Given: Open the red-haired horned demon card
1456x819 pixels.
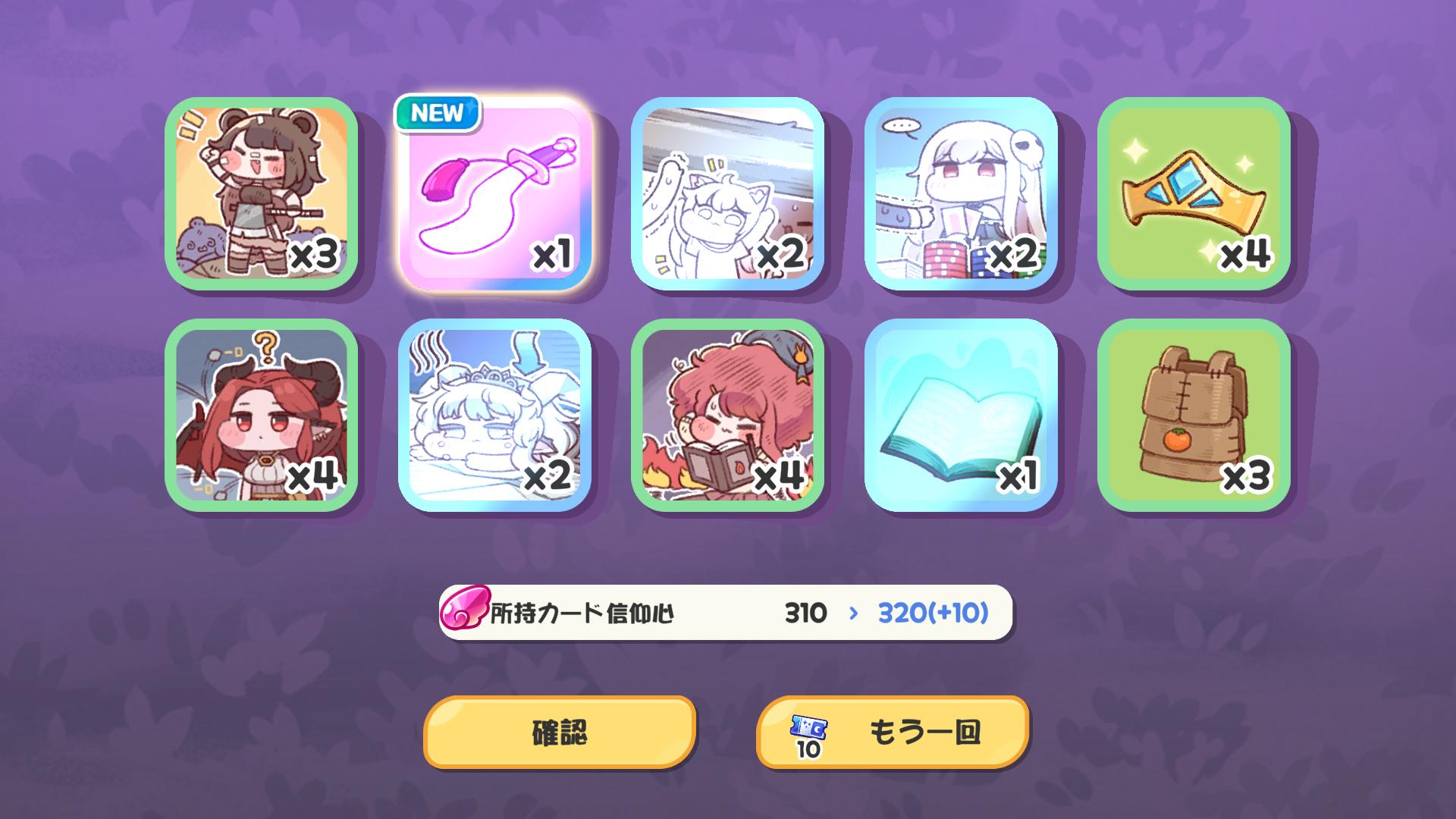Looking at the screenshot, I should click(262, 415).
